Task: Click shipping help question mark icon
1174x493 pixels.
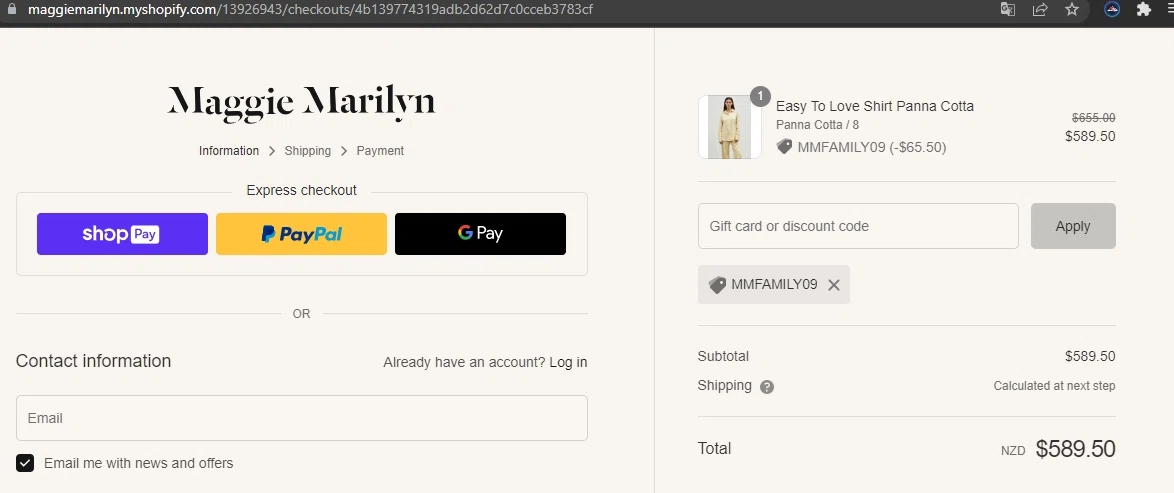Action: click(x=767, y=387)
